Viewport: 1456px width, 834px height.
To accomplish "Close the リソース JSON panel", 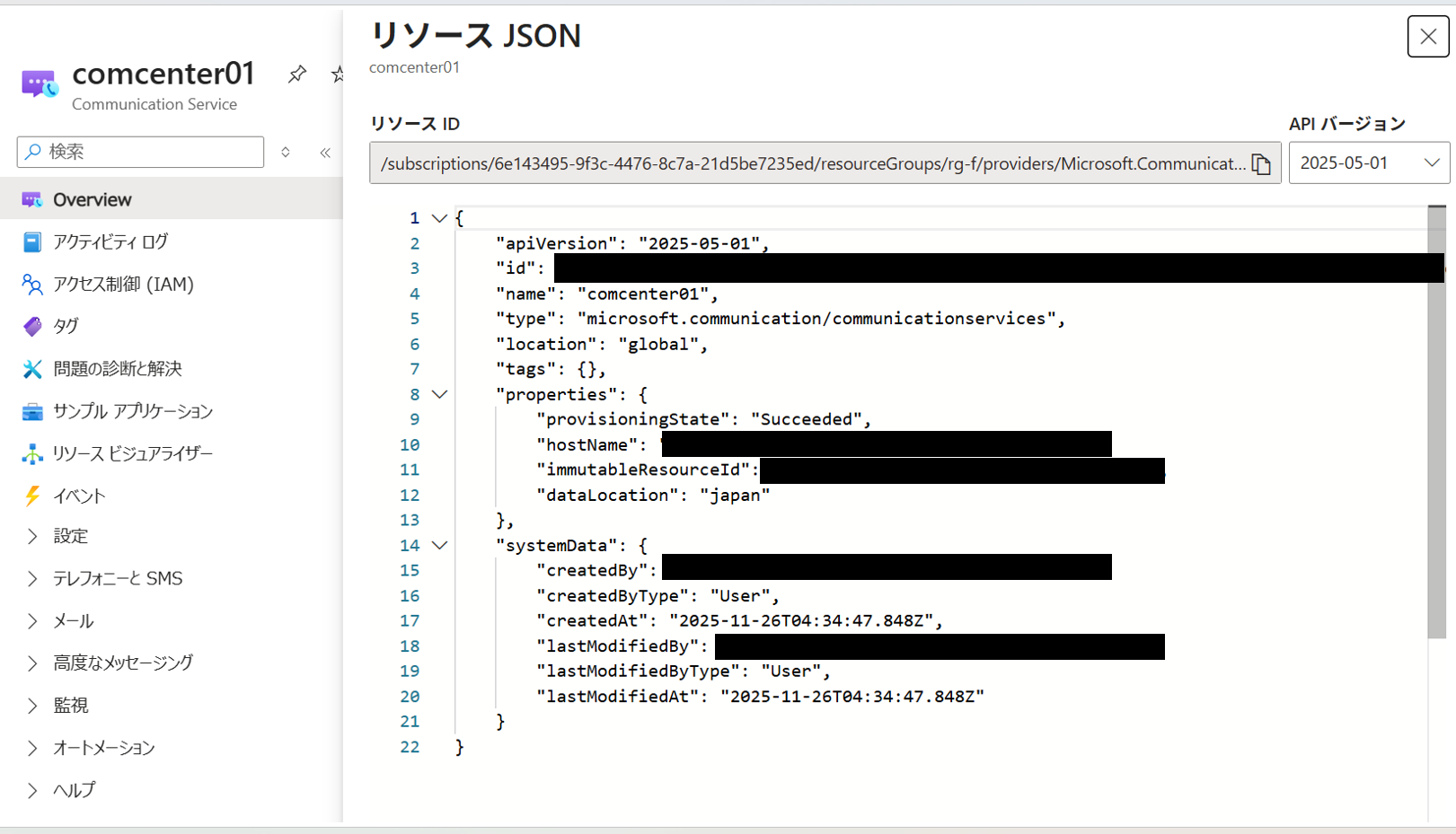I will click(x=1428, y=37).
